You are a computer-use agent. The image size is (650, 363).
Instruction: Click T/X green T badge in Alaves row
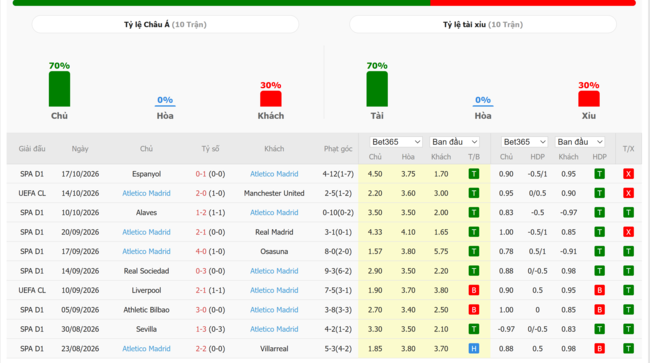[628, 213]
